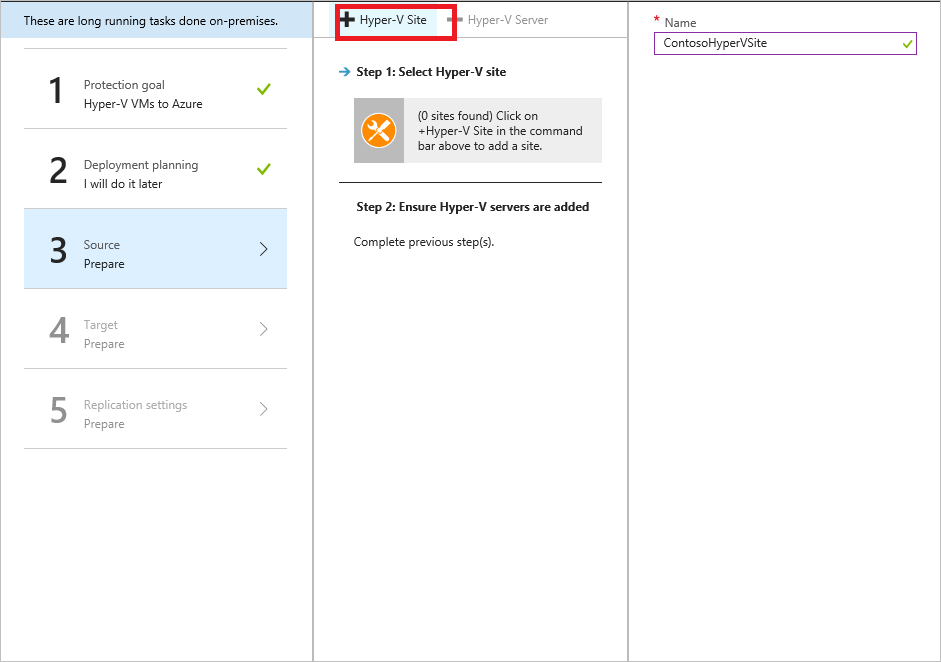This screenshot has width=941, height=662.
Task: Open the Protection goal step text
Action: (142, 94)
